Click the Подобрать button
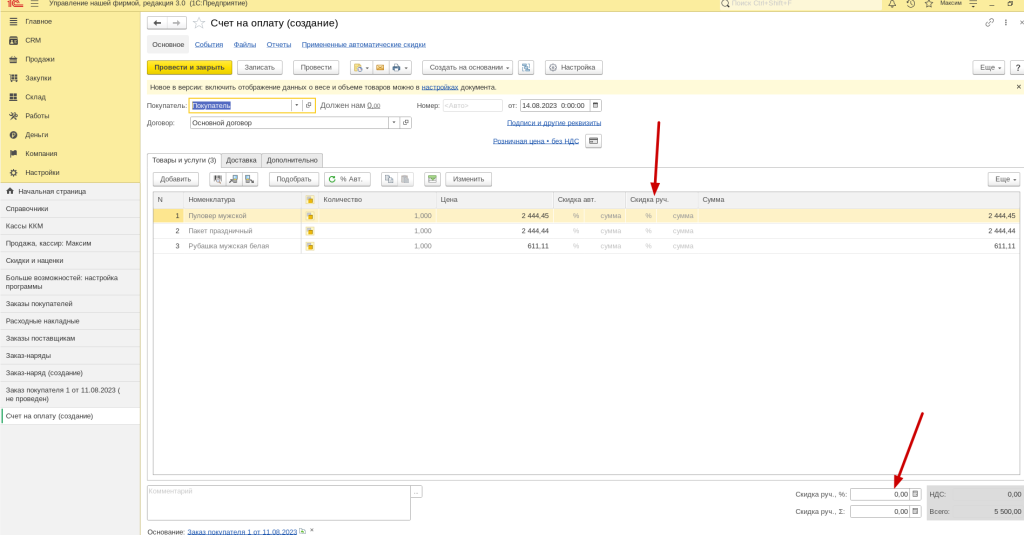1024x535 pixels. coord(294,179)
